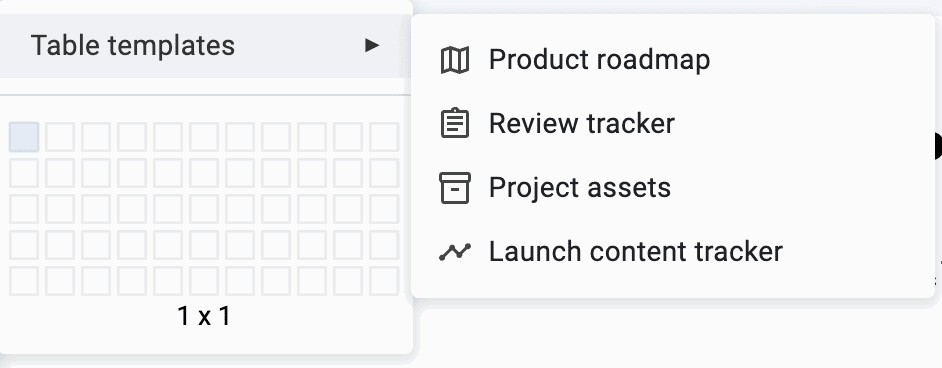Viewport: 942px width, 368px height.
Task: Expand the Table templates submenu arrow
Action: click(372, 46)
